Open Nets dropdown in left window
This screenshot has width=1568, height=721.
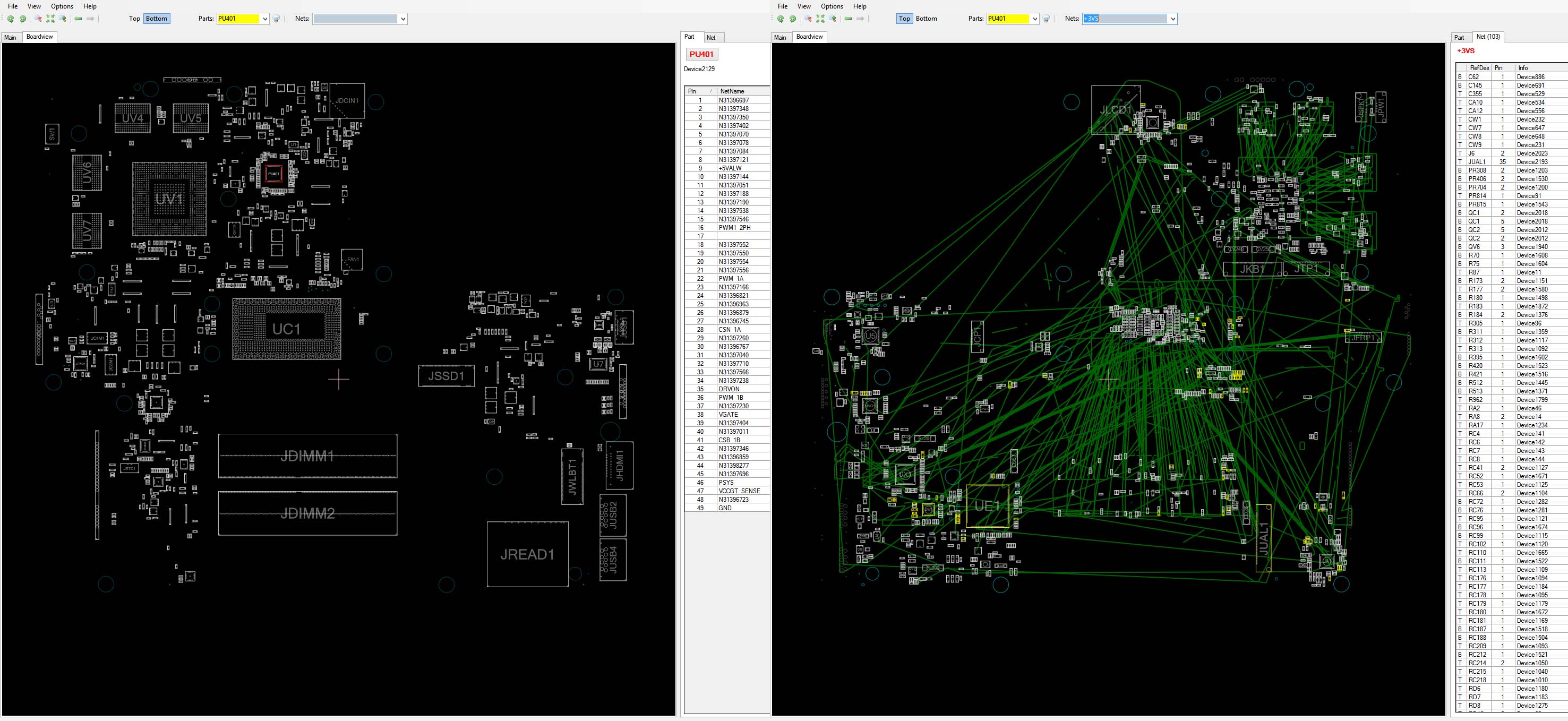pyautogui.click(x=402, y=19)
